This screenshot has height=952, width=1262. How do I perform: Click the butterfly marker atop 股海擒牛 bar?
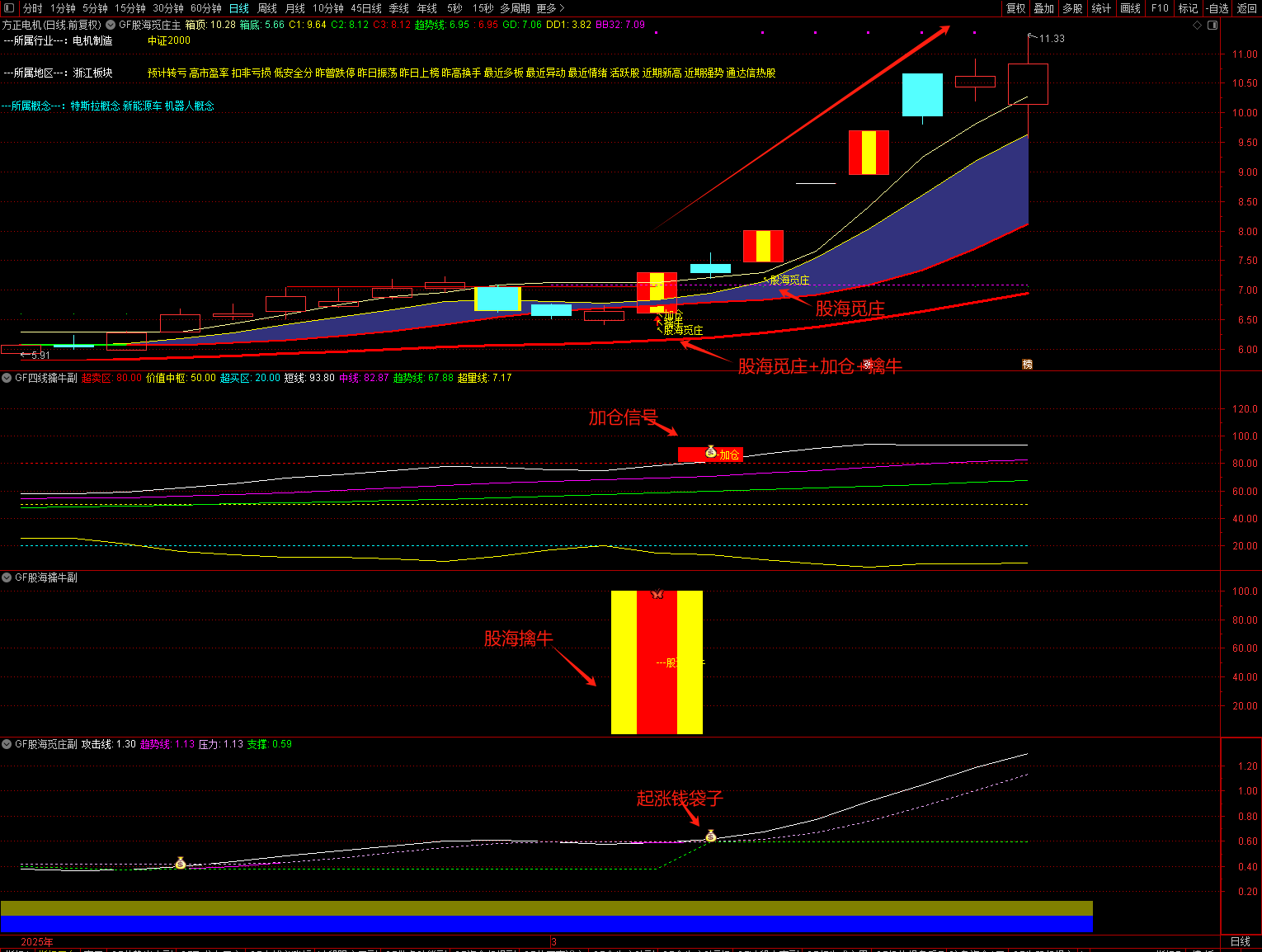pos(657,593)
